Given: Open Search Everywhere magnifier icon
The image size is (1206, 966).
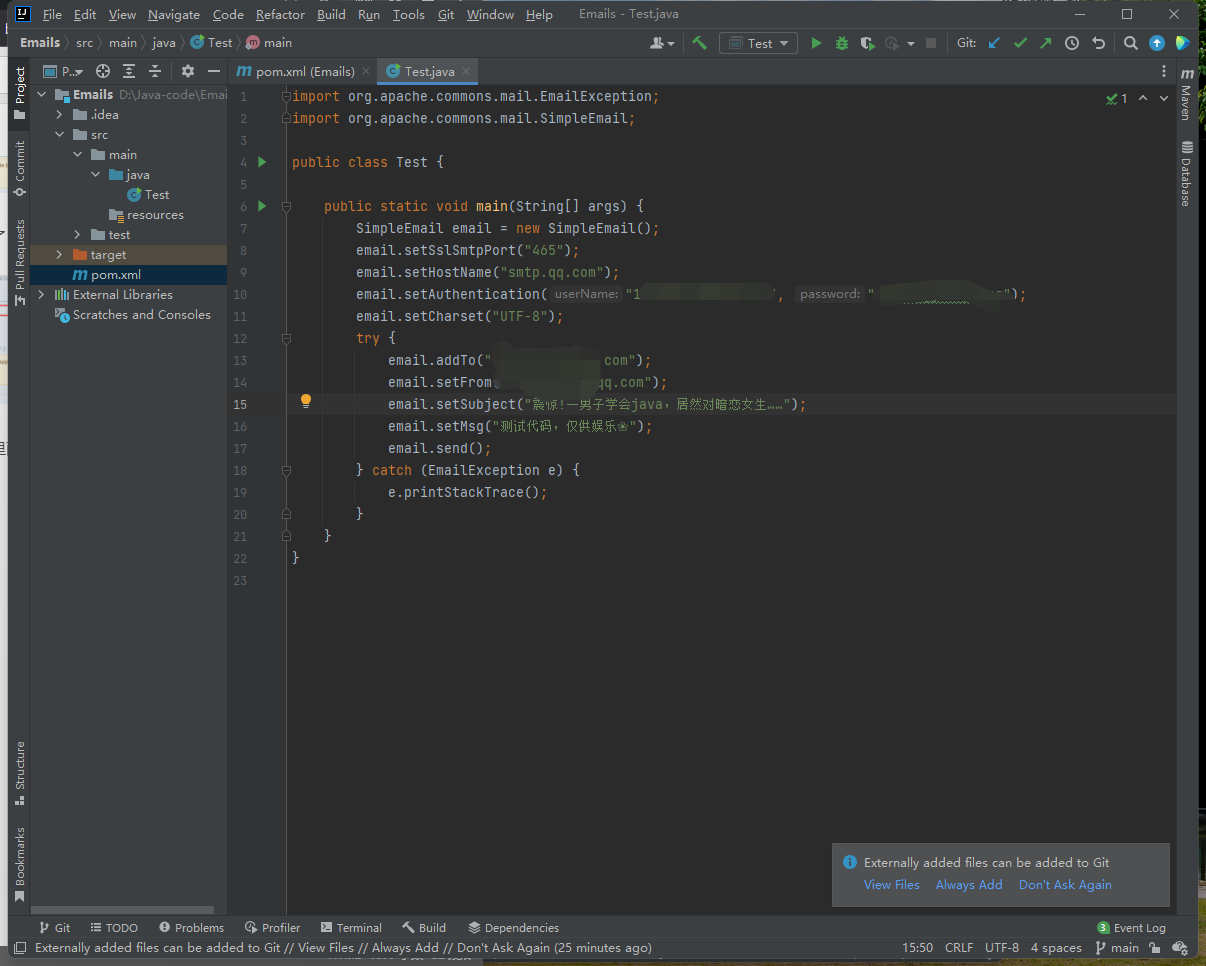Looking at the screenshot, I should (x=1130, y=43).
